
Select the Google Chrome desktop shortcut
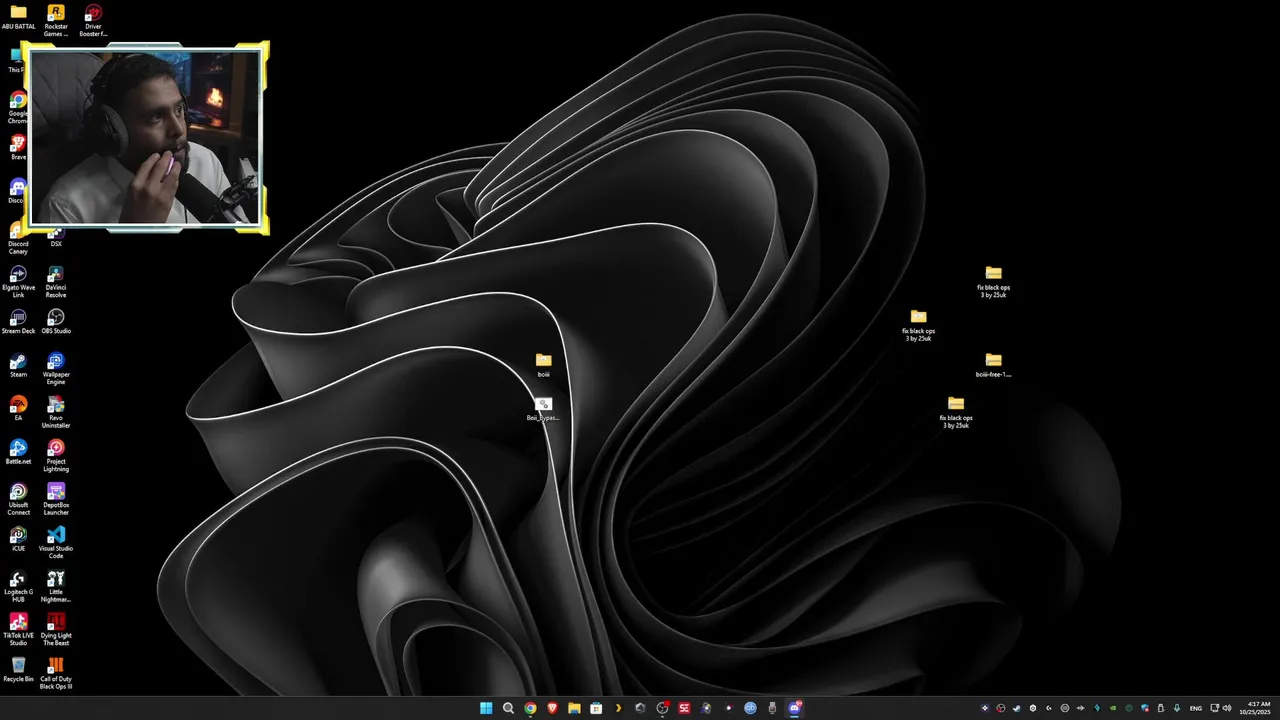click(18, 108)
